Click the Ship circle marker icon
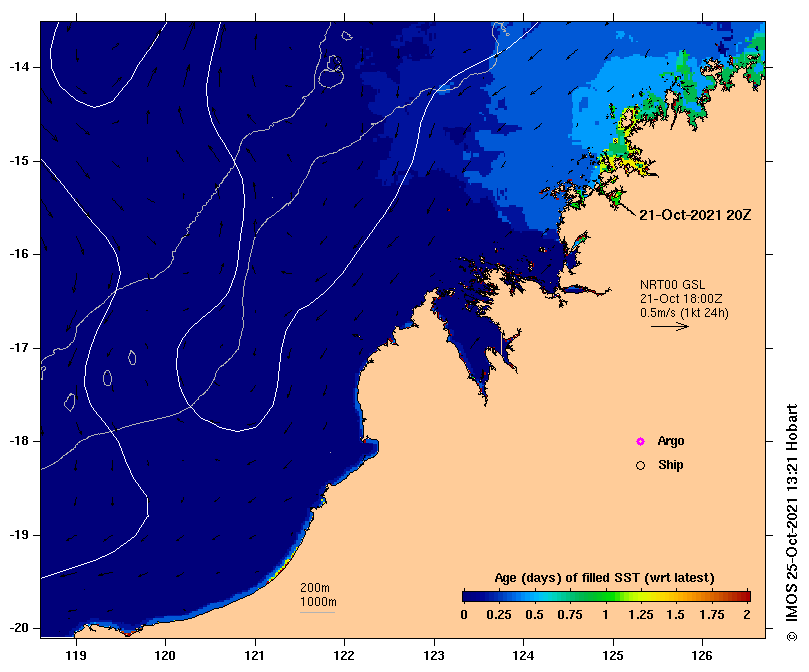This screenshot has height=672, width=809. 640,465
